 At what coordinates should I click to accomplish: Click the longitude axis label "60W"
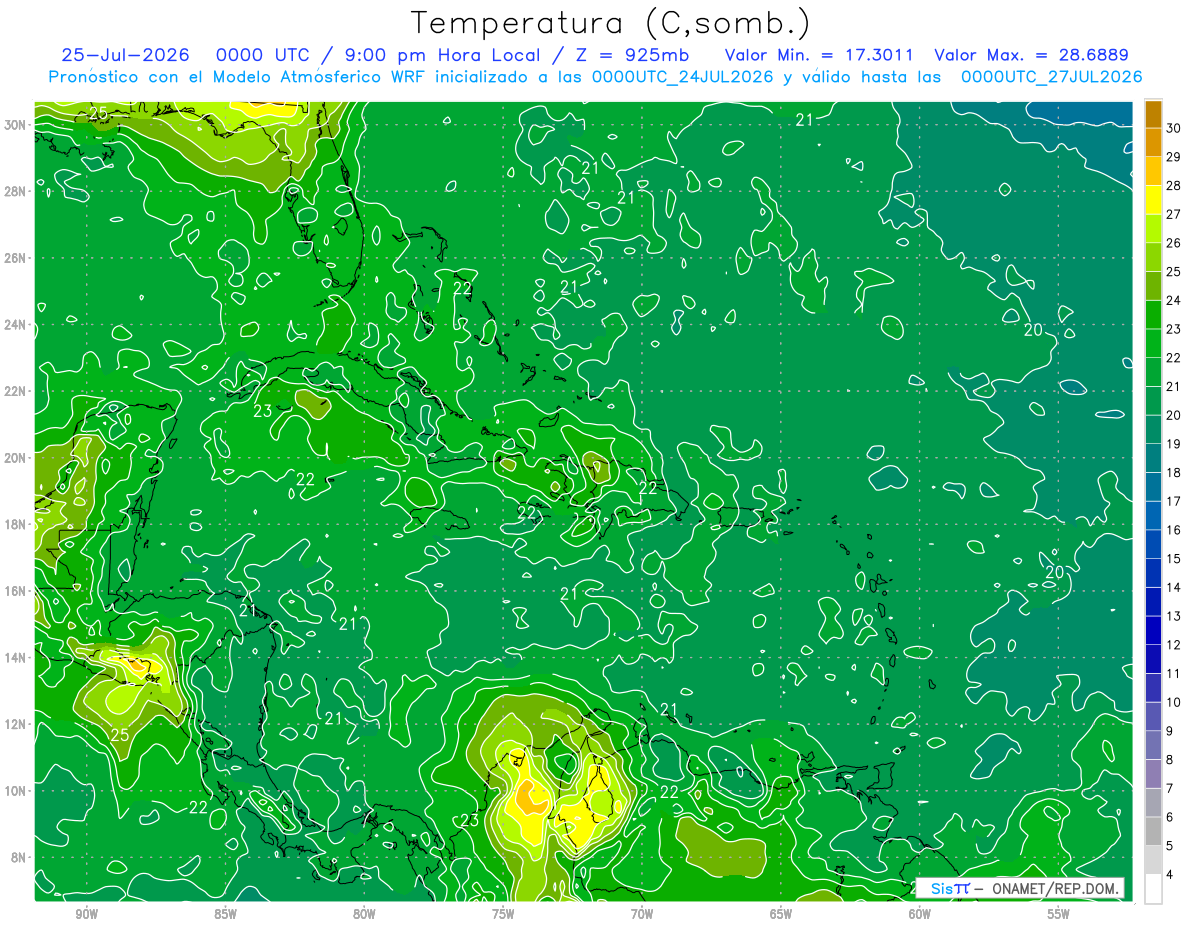920,914
